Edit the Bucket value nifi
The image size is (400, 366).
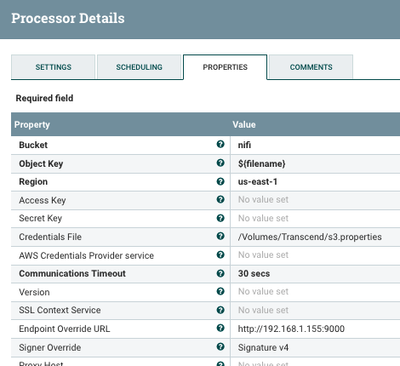coord(315,145)
